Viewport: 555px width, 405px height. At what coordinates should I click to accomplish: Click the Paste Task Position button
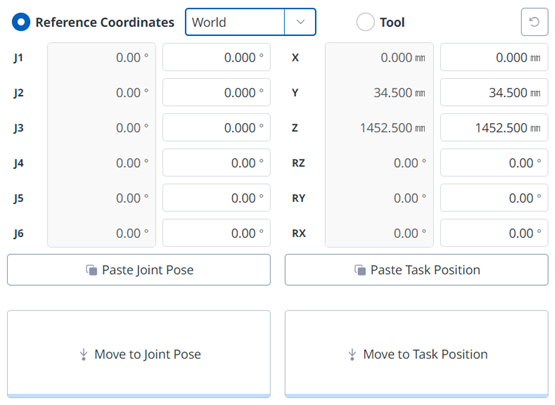[x=417, y=270]
